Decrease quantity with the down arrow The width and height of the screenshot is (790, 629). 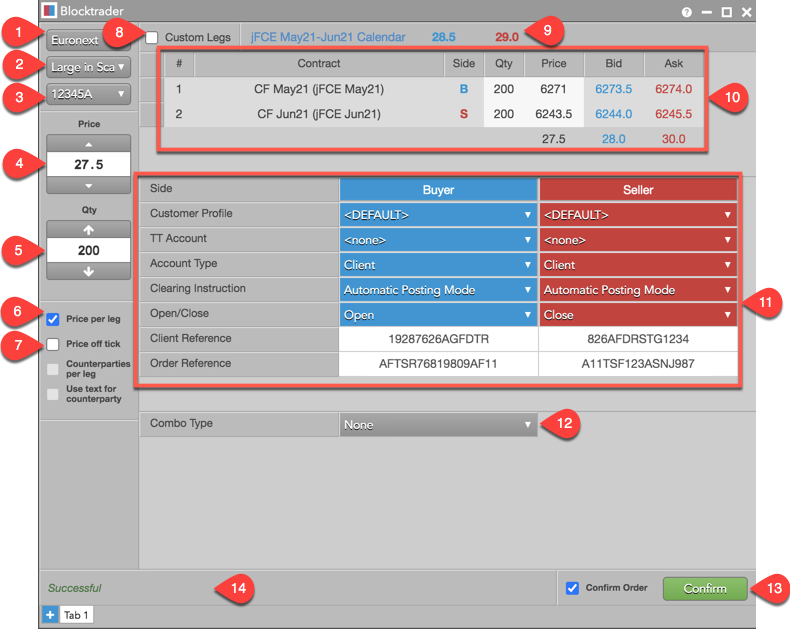[x=88, y=271]
